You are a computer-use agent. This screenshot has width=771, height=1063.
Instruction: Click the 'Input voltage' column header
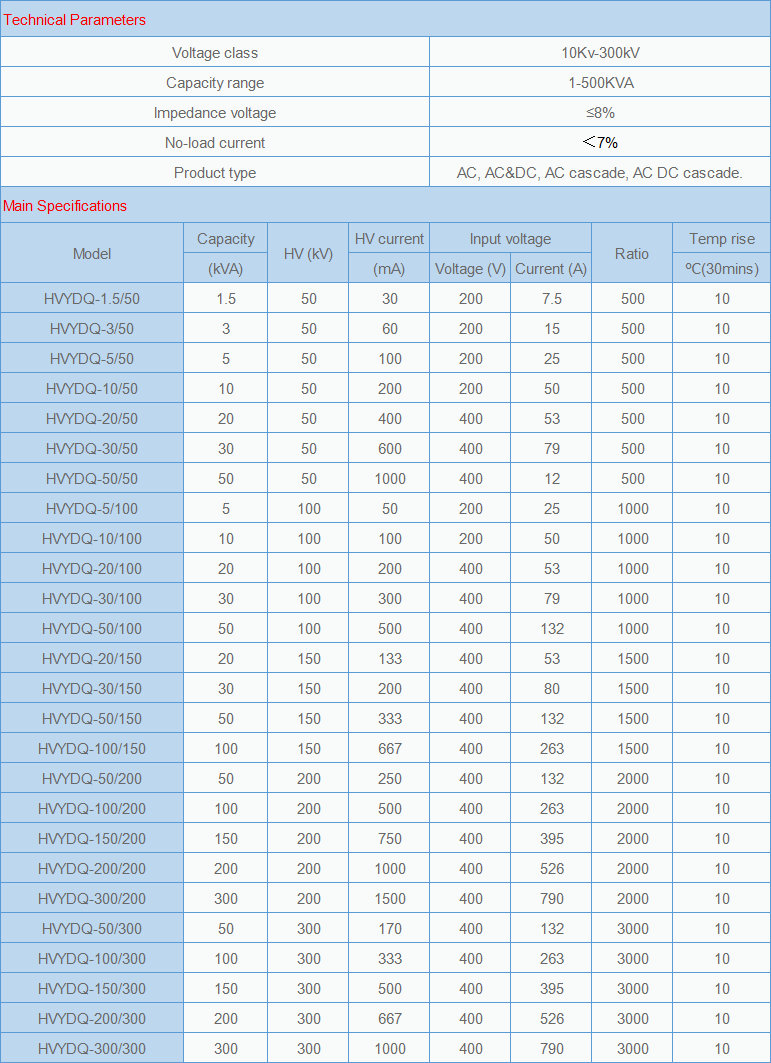pyautogui.click(x=510, y=239)
